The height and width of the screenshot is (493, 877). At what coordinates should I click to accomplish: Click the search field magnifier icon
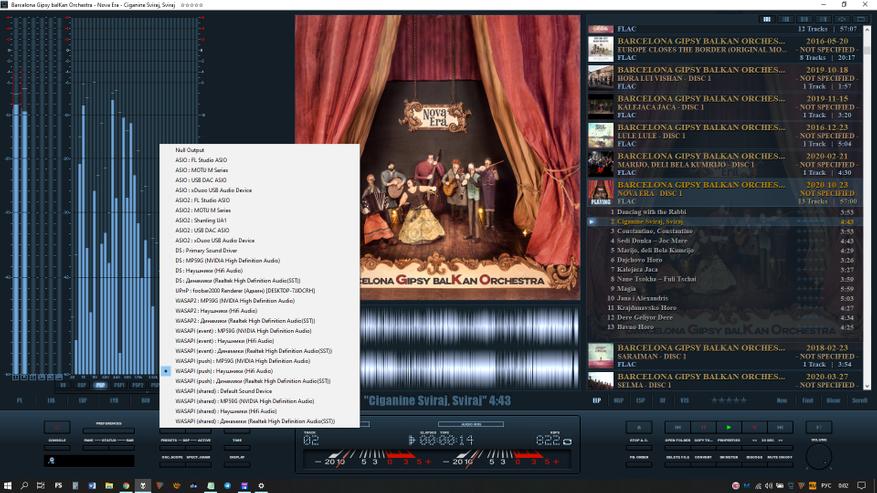51,461
